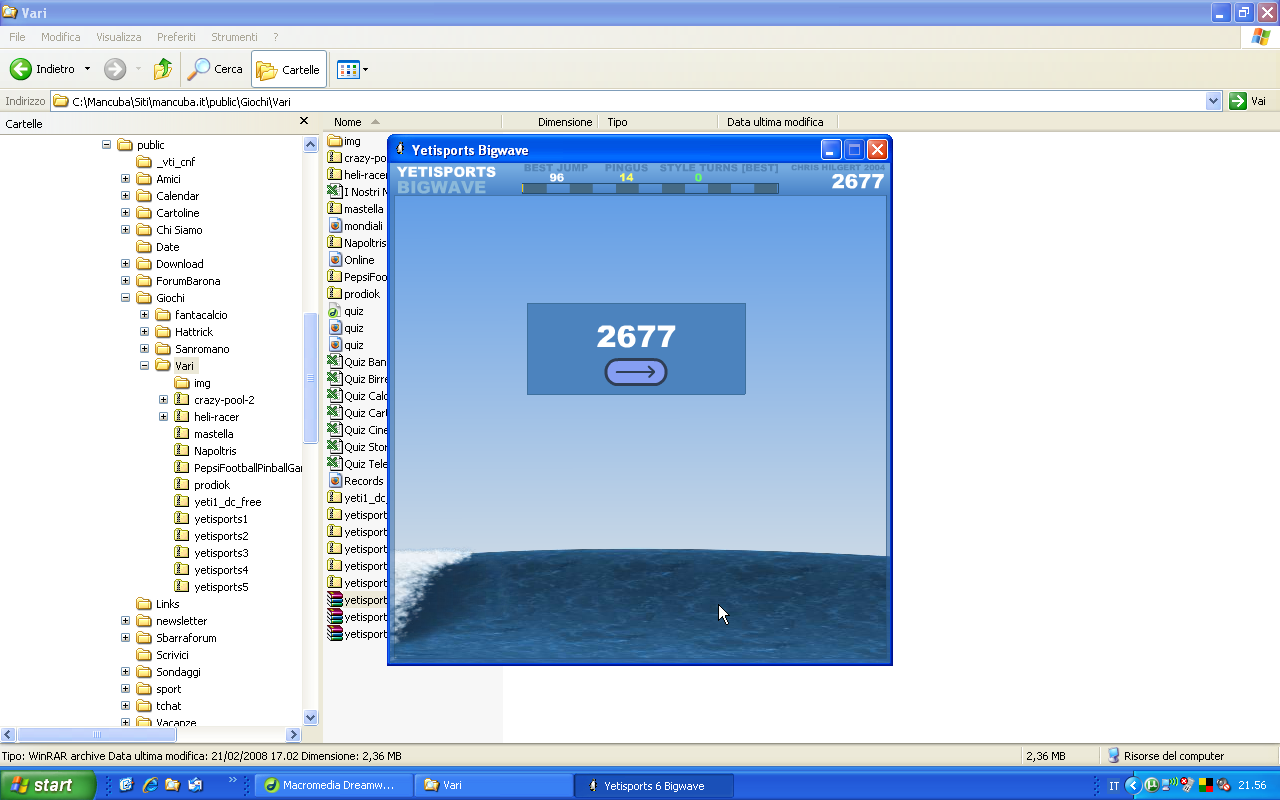Click the penguin icon in Yetisports title bar
Viewport: 1280px width, 800px height.
[x=400, y=150]
